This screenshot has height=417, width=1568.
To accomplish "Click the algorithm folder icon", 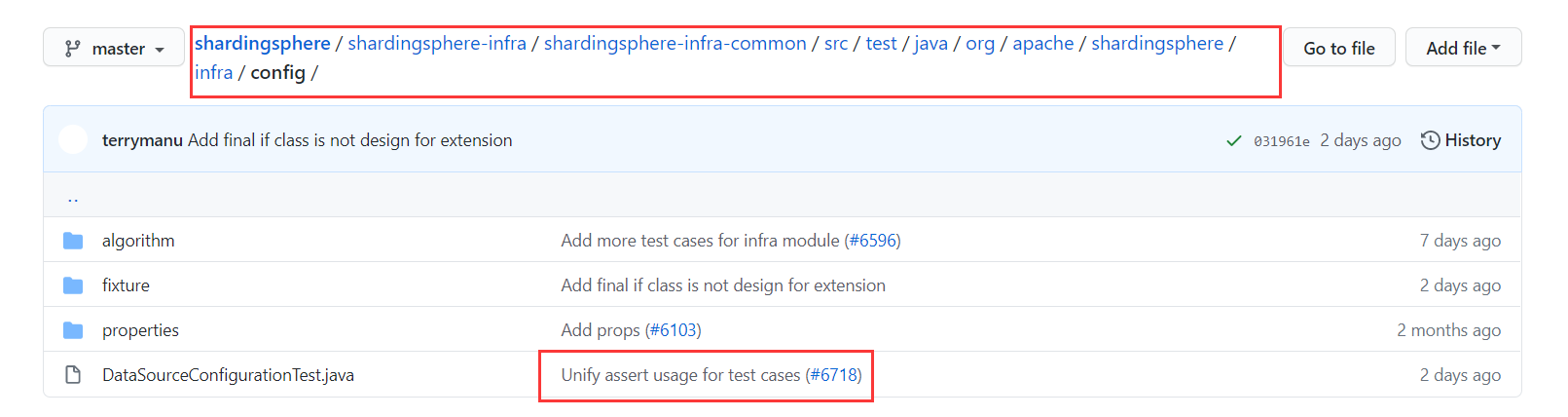I will (x=73, y=241).
